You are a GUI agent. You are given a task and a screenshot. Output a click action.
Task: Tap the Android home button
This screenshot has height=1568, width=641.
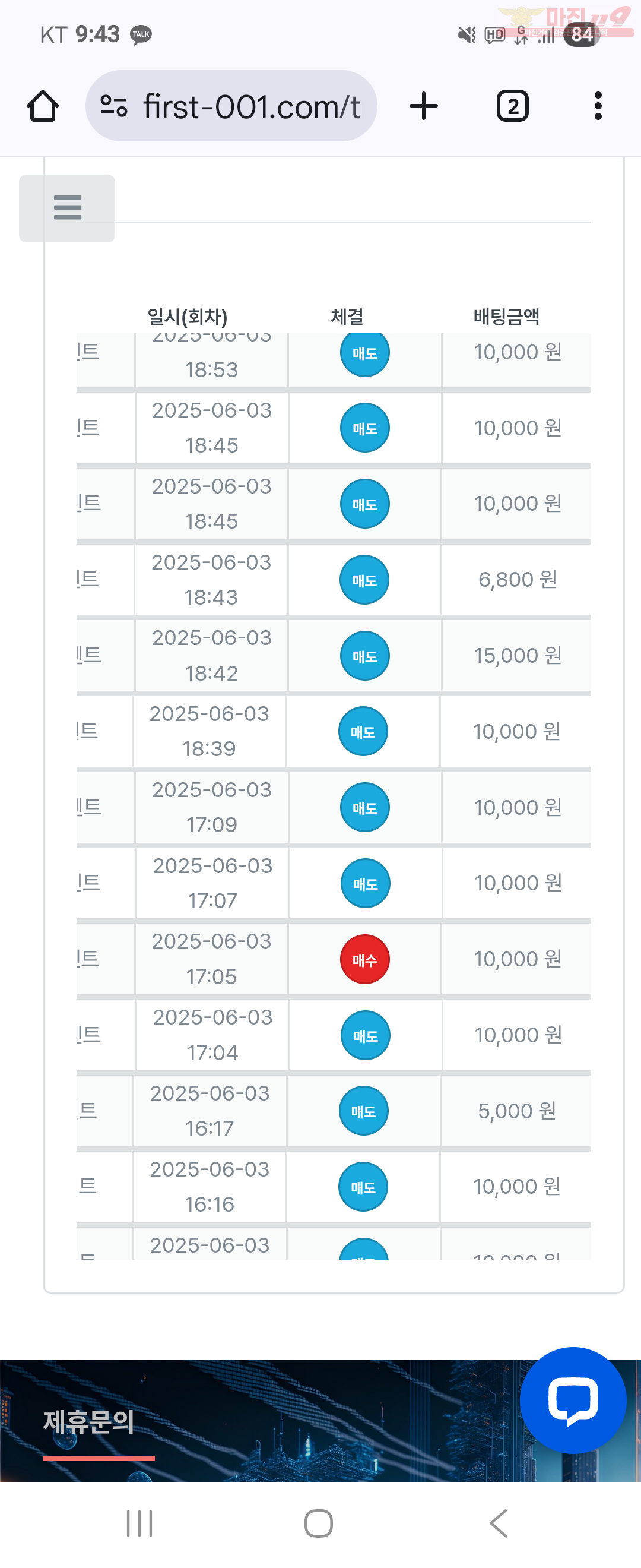319,1523
